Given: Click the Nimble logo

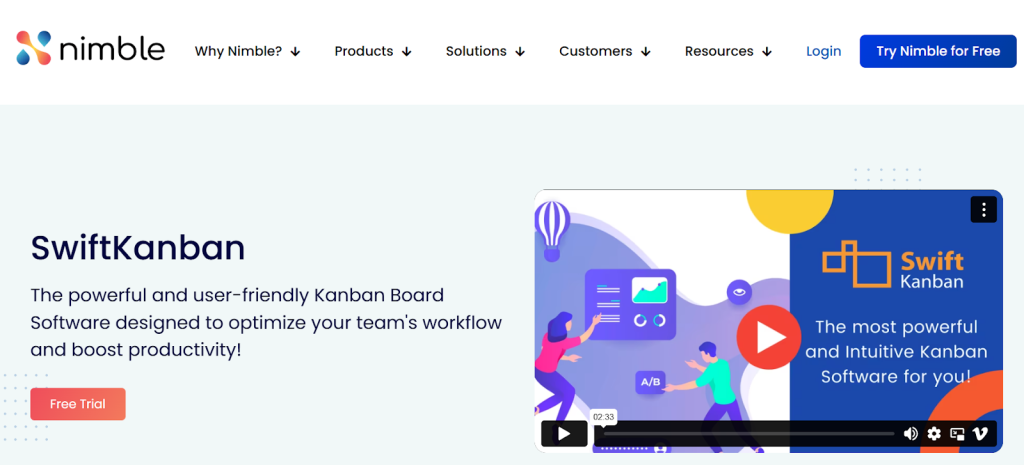Looking at the screenshot, I should point(91,49).
